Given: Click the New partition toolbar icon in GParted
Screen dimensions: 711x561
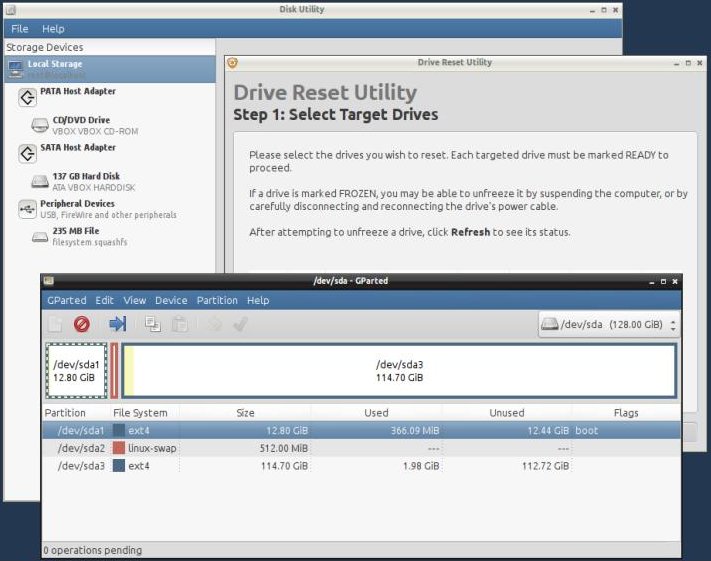Looking at the screenshot, I should 55,324.
